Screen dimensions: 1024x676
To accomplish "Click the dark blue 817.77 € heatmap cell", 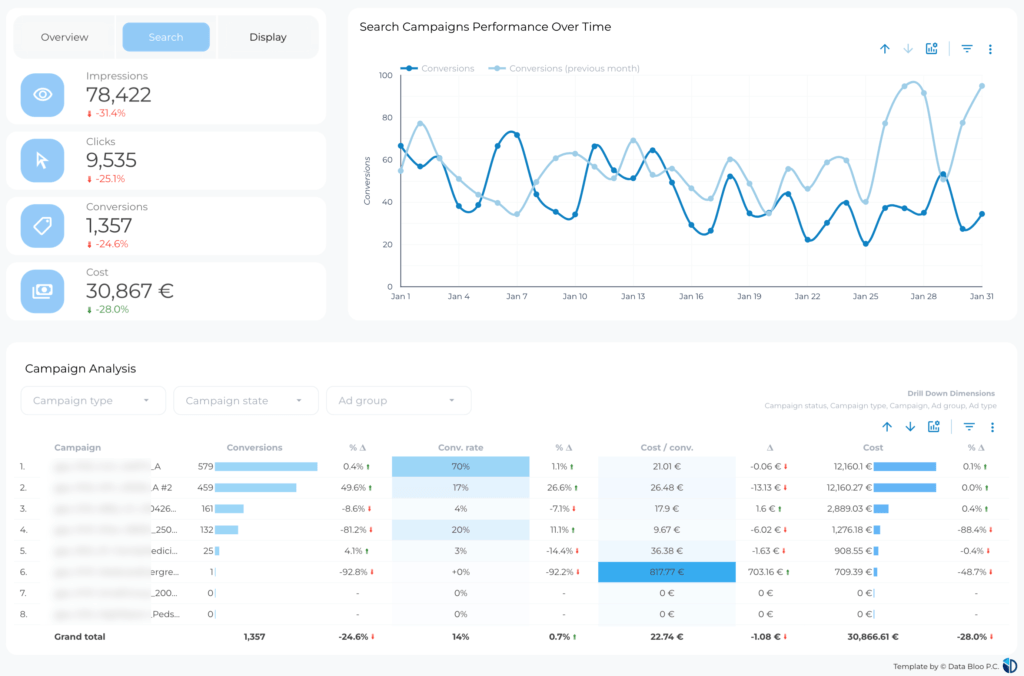I will click(x=667, y=571).
